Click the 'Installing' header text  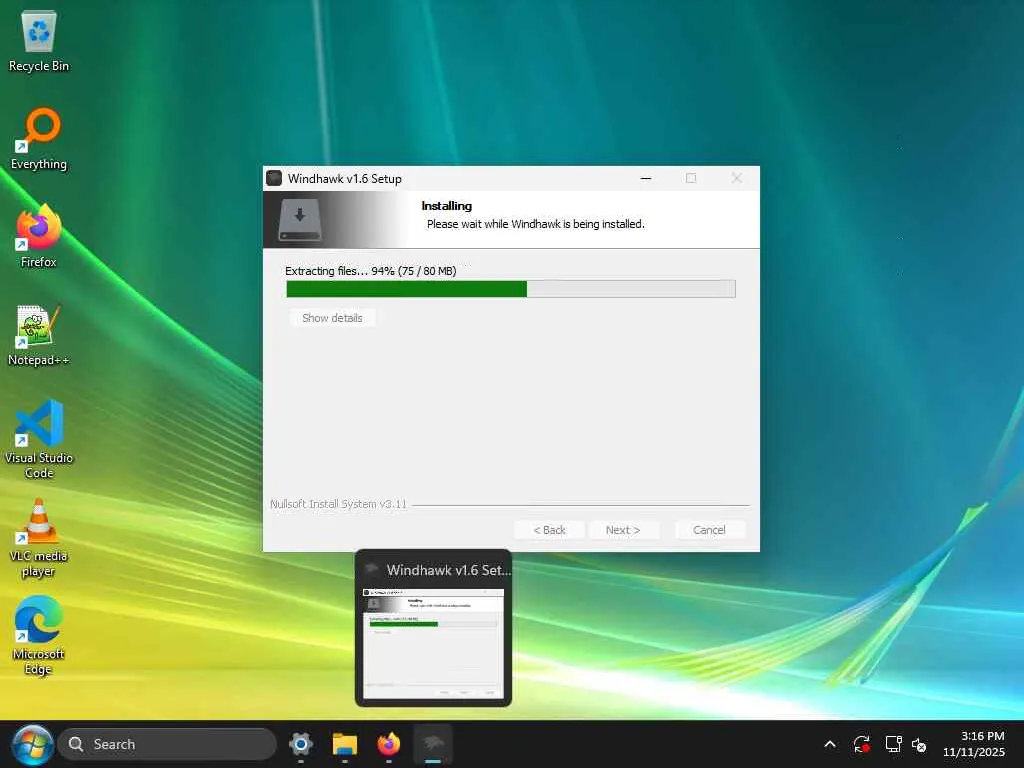tap(447, 206)
